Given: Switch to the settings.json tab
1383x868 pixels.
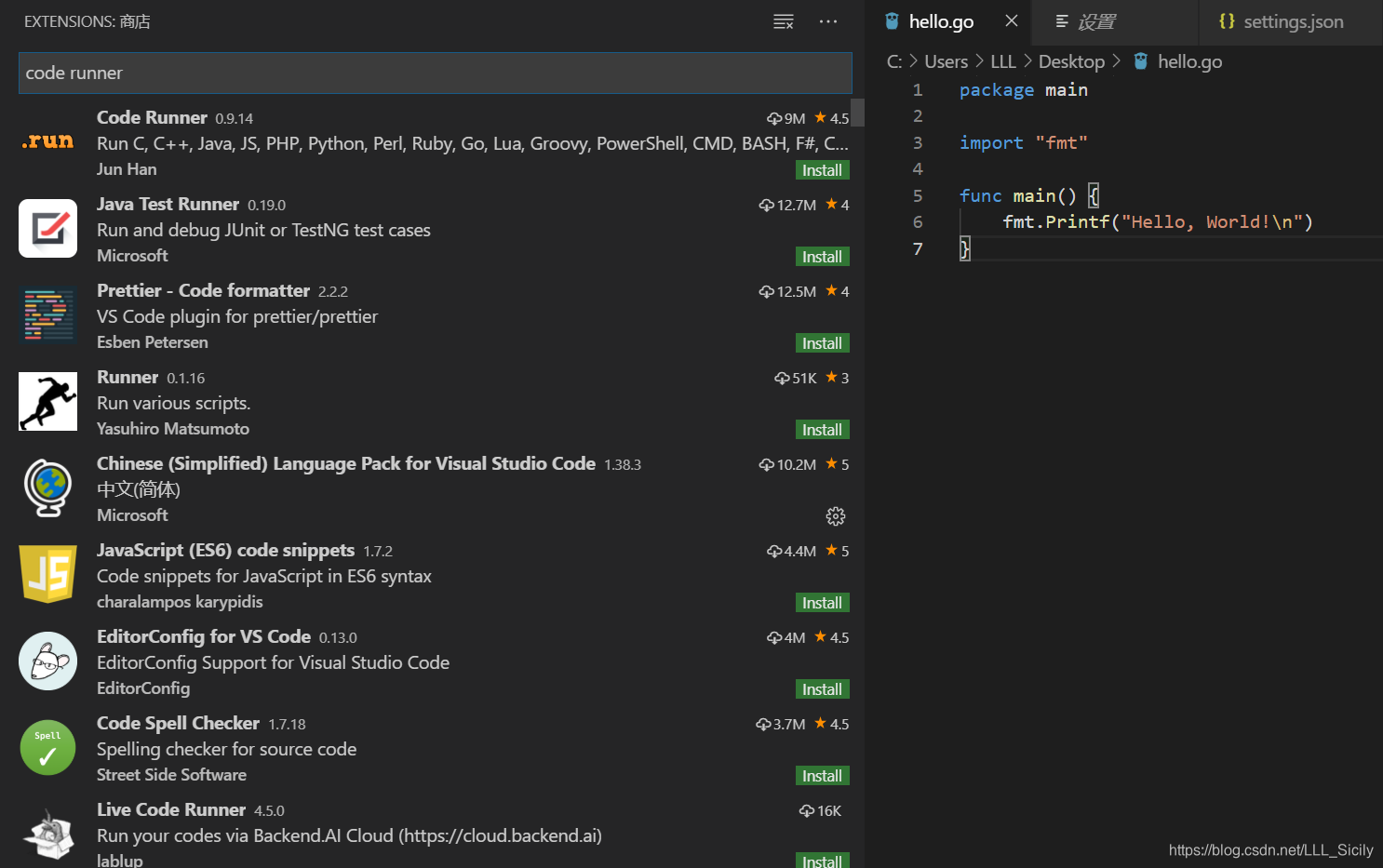Looking at the screenshot, I should (1291, 21).
